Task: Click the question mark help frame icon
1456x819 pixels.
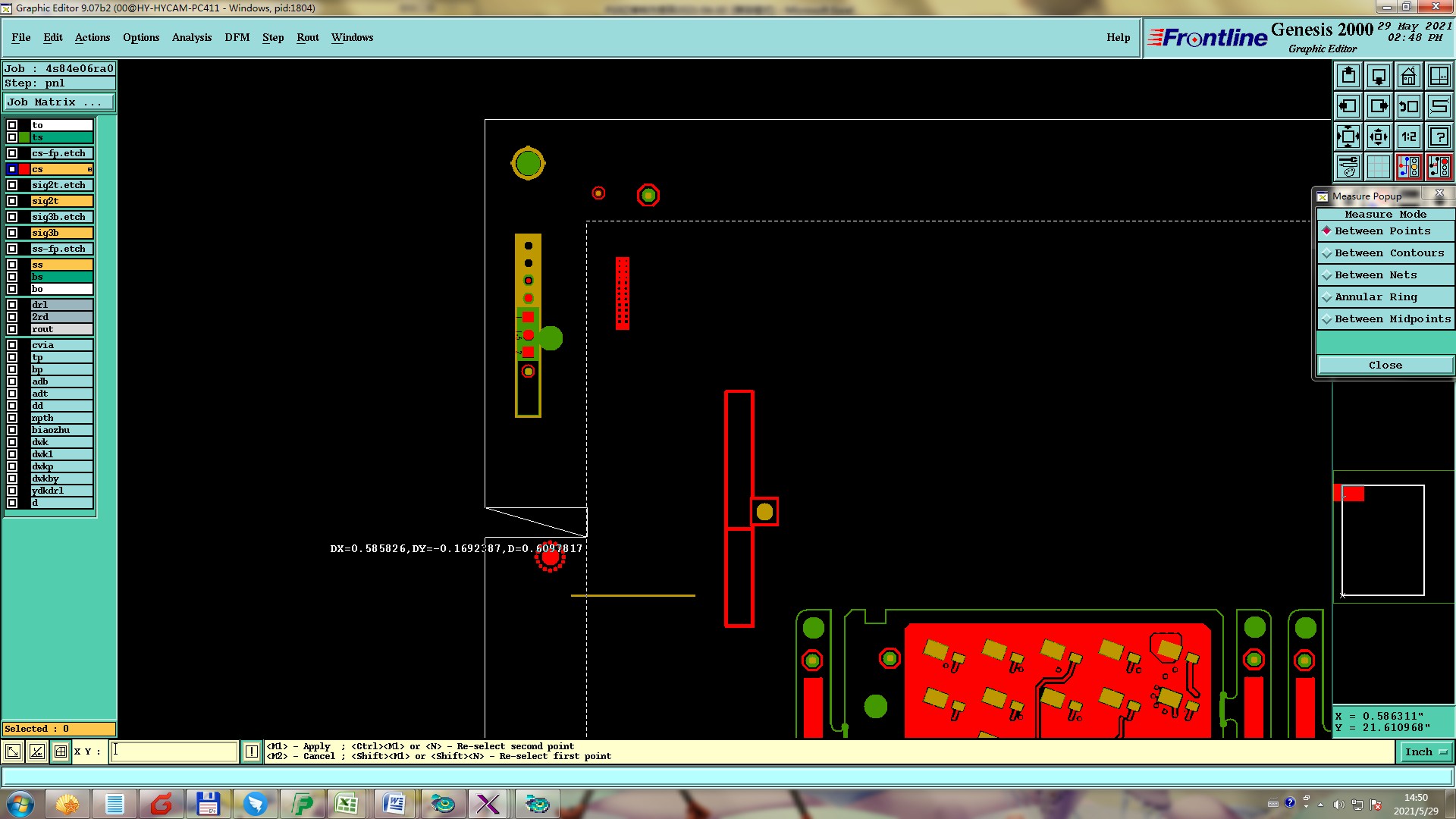Action: pyautogui.click(x=1439, y=136)
